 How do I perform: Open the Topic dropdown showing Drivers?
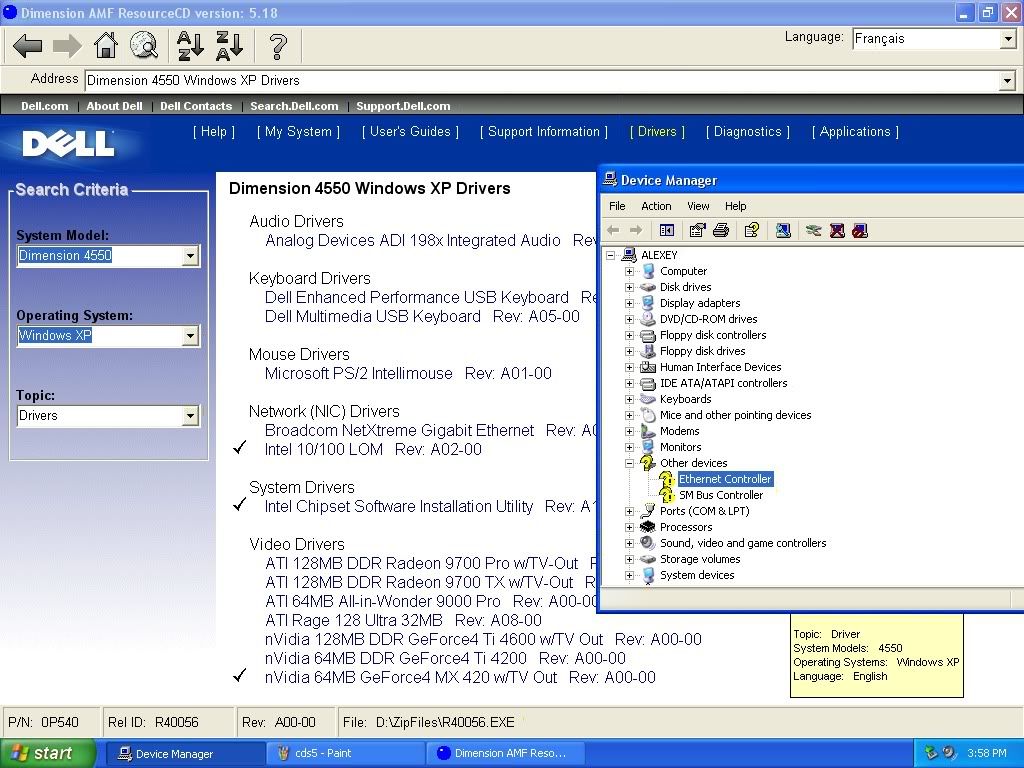(190, 416)
